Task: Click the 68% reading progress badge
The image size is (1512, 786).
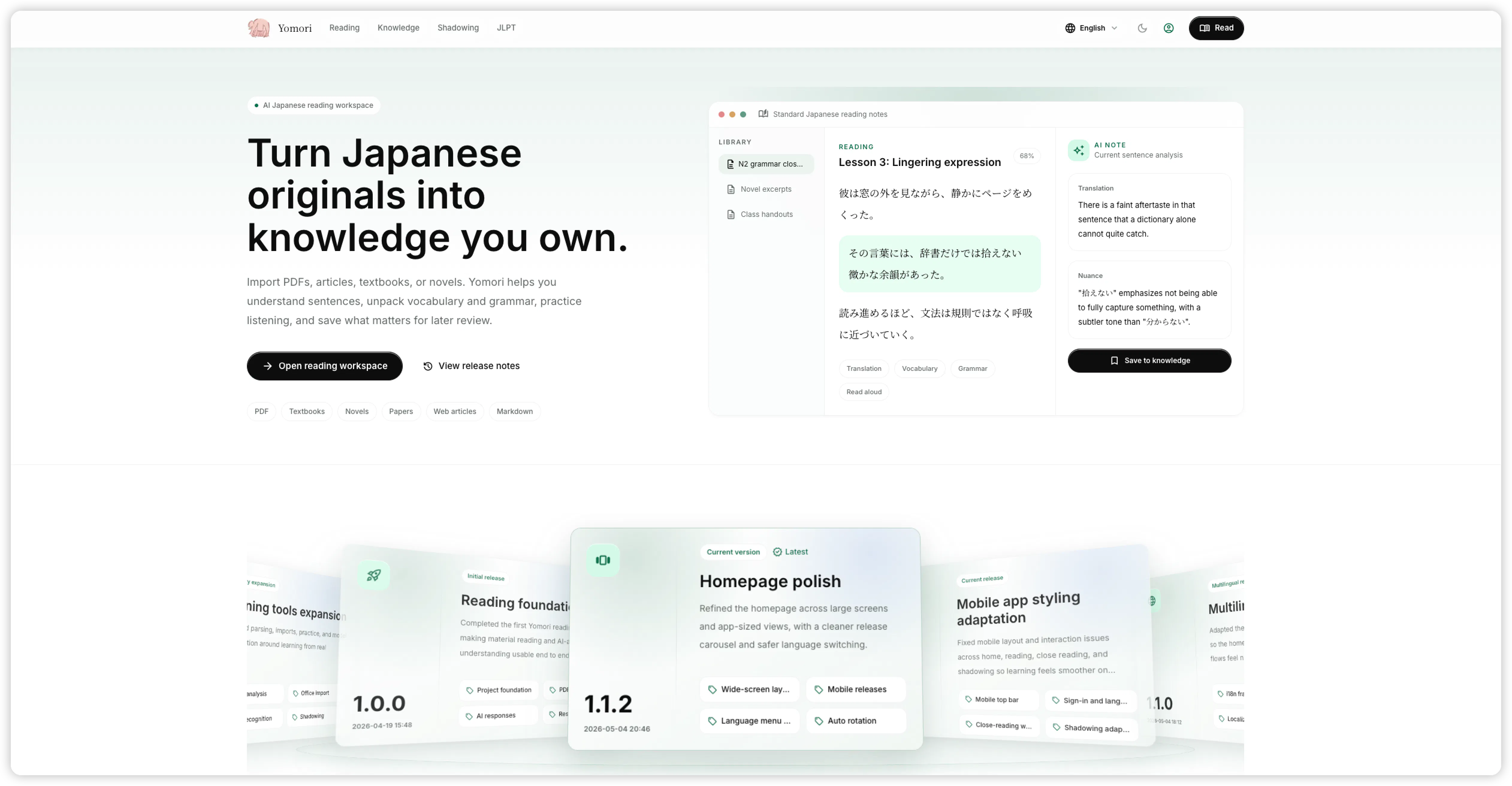Action: pos(1027,155)
